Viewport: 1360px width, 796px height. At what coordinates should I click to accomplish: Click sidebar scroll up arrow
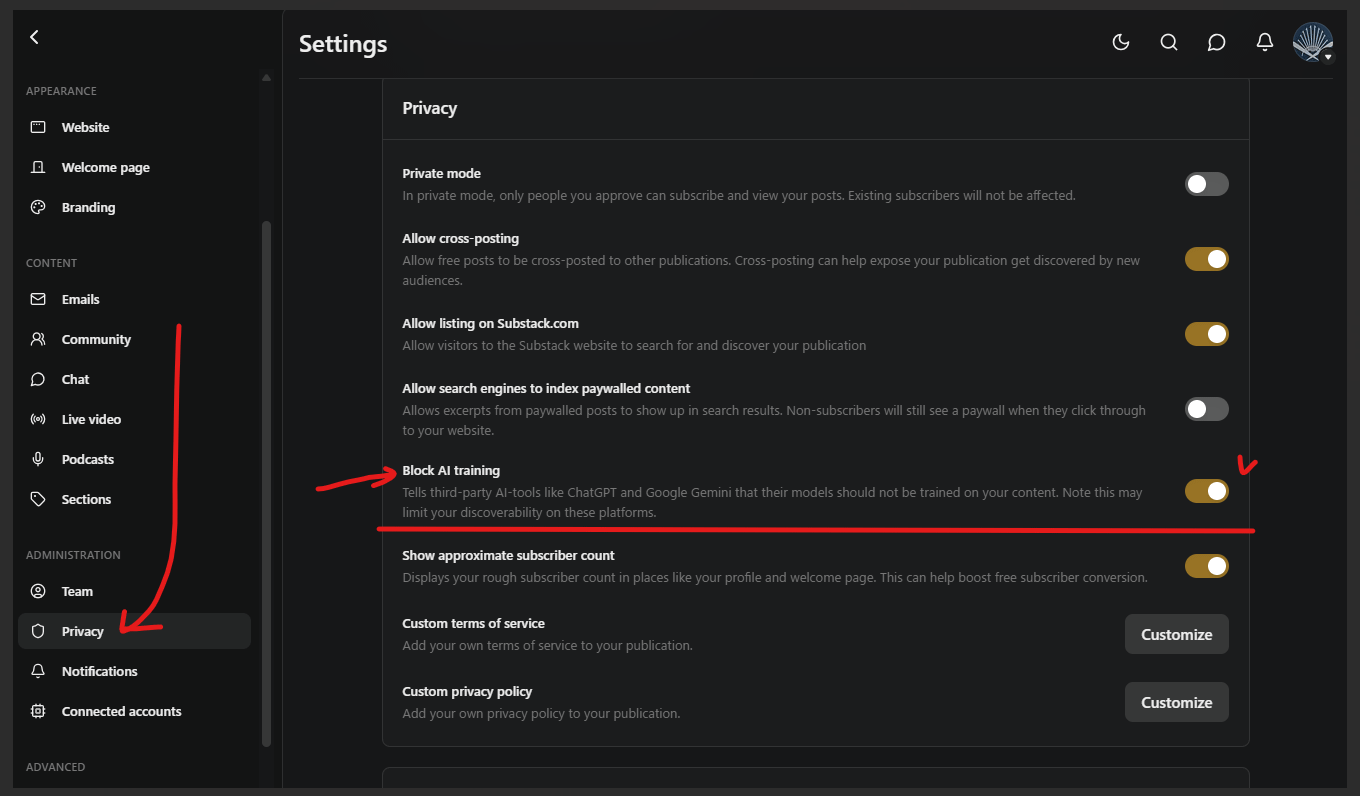[x=266, y=77]
